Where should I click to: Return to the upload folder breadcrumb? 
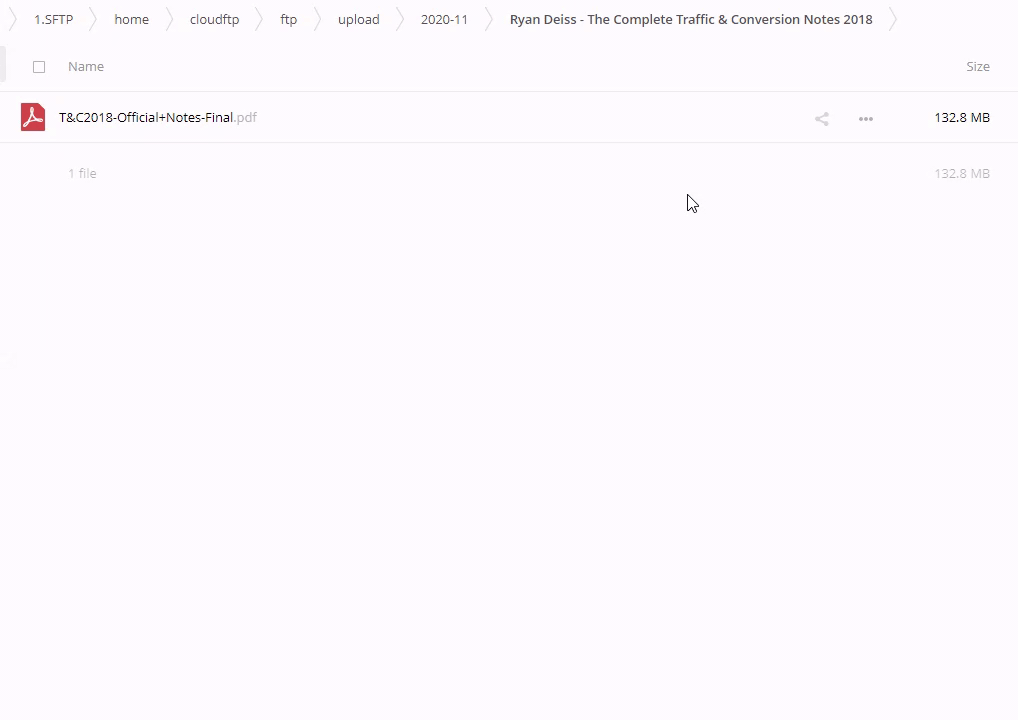(358, 19)
